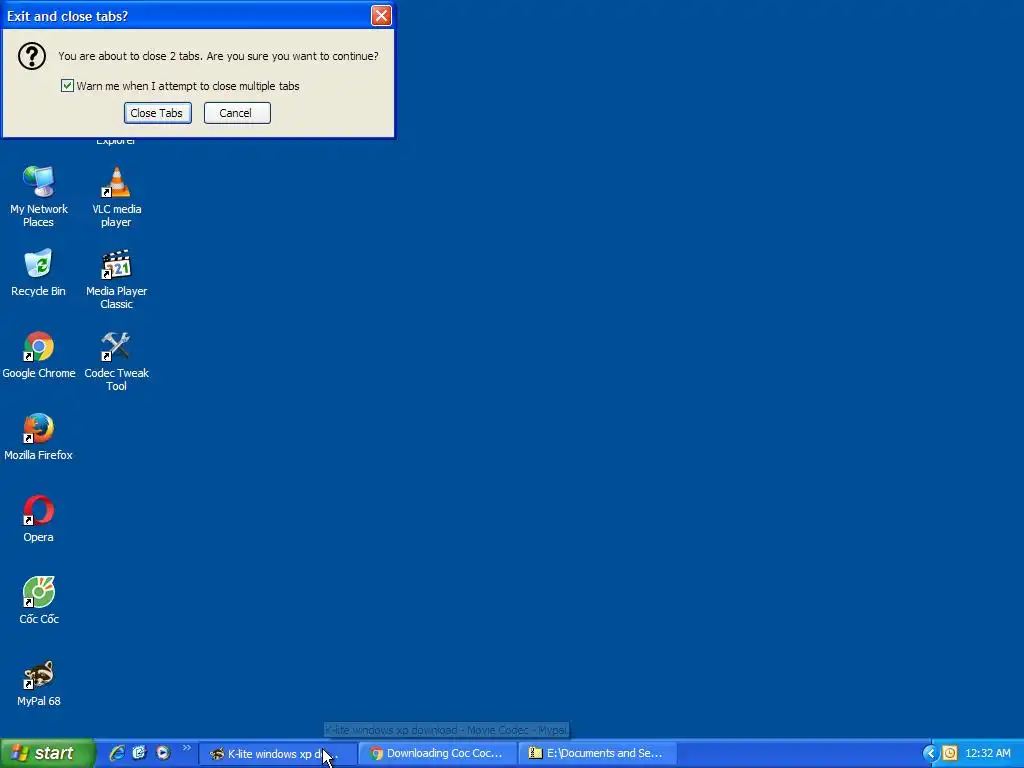The image size is (1024, 768).
Task: Launch Internet Explorer from Quick Launch
Action: pyautogui.click(x=117, y=753)
